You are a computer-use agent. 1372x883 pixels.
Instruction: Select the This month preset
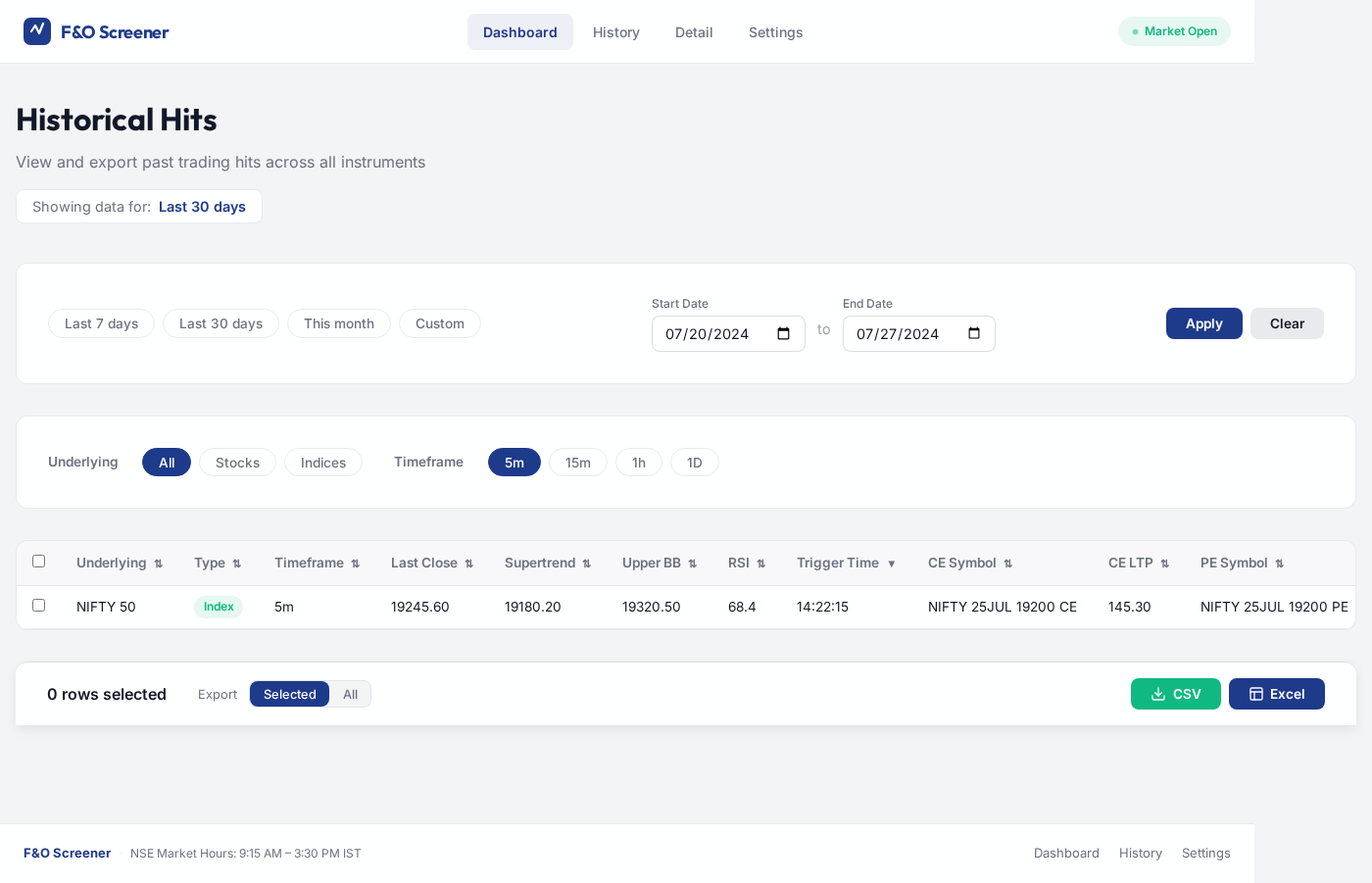click(x=339, y=323)
